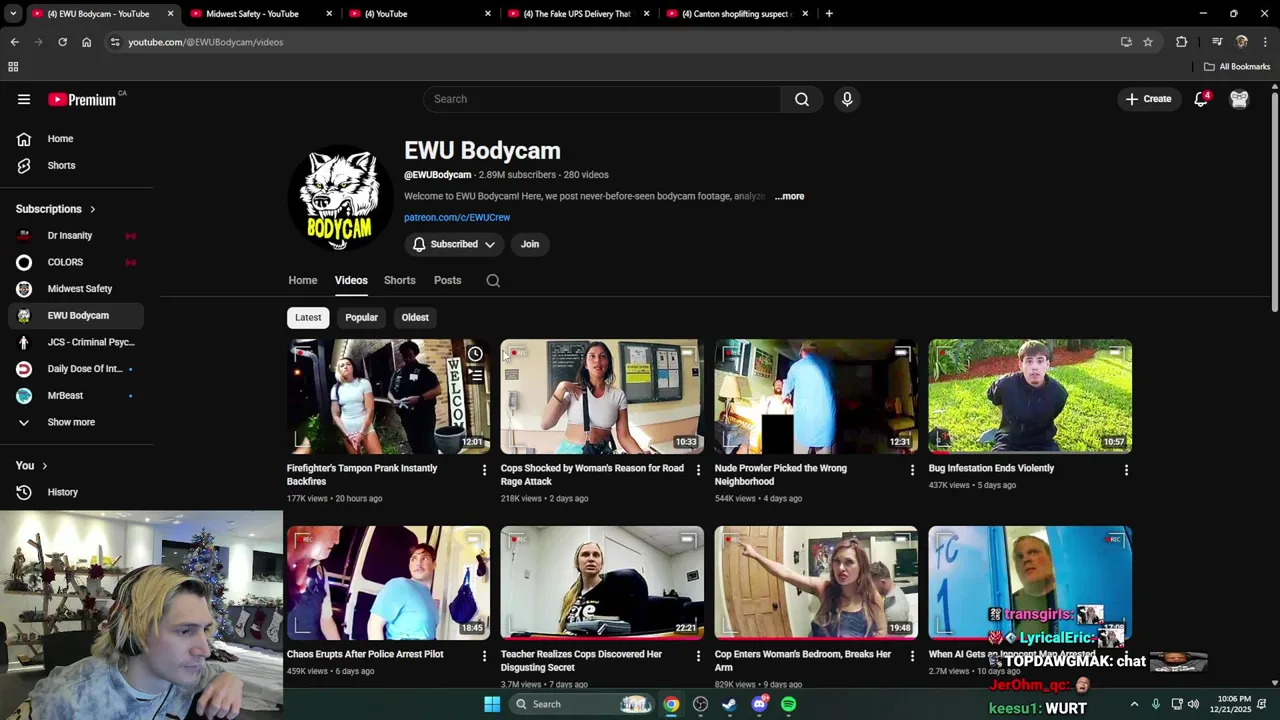This screenshot has height=720, width=1280.
Task: Open the patreon.com/c/EWUCrew link
Action: pos(457,218)
